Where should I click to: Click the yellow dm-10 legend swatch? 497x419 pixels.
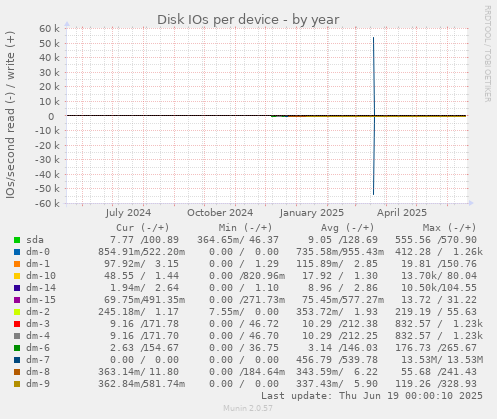pos(17,276)
